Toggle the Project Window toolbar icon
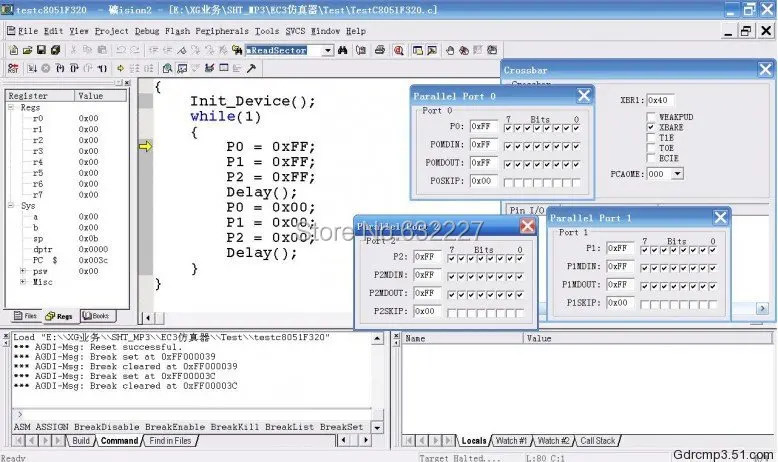This screenshot has width=778, height=462. (418, 50)
